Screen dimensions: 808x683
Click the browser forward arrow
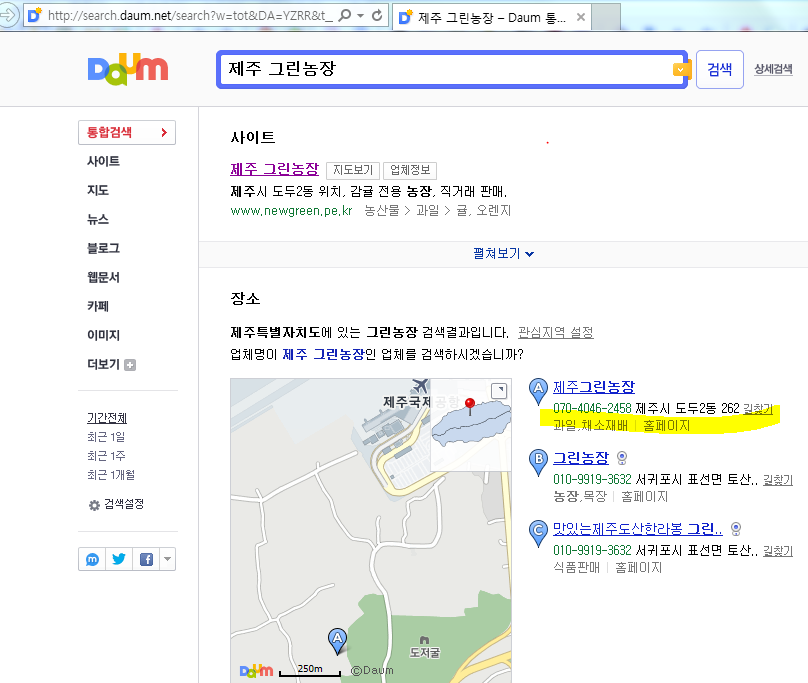coord(7,15)
